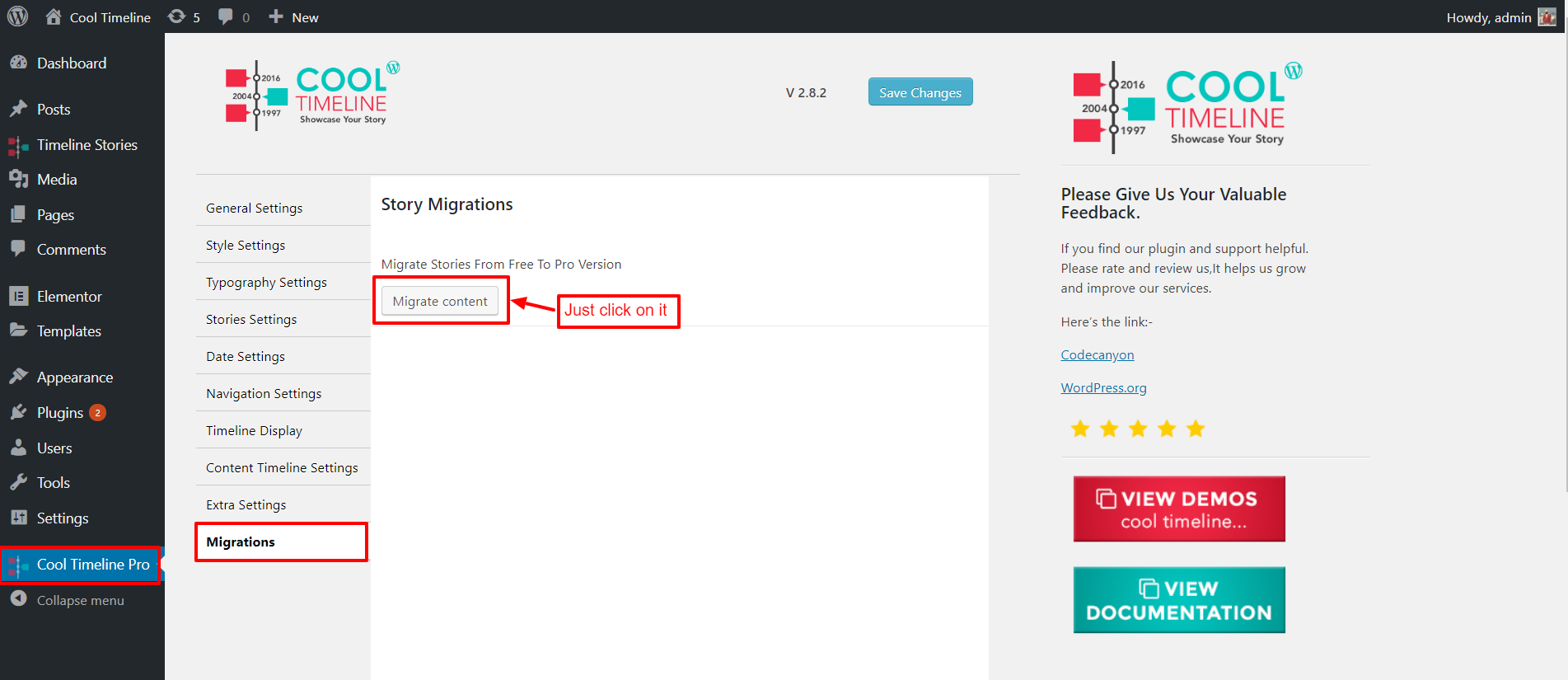Click the admin avatar thumbnail
Screen dimensions: 1568x680
[1547, 16]
